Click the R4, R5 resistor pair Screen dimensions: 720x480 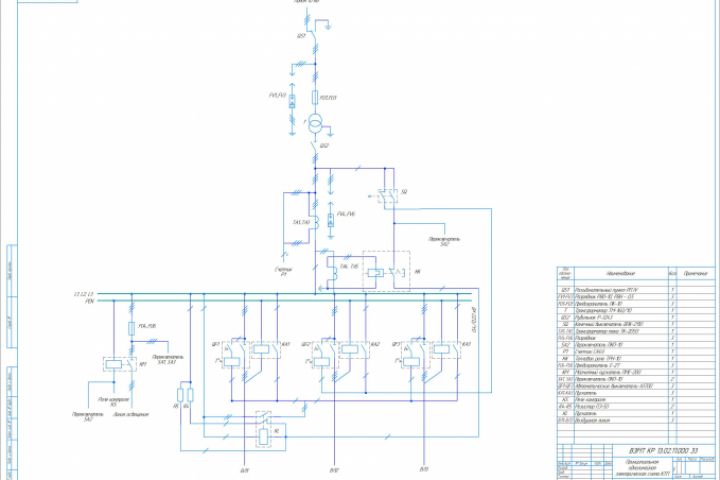pos(185,395)
